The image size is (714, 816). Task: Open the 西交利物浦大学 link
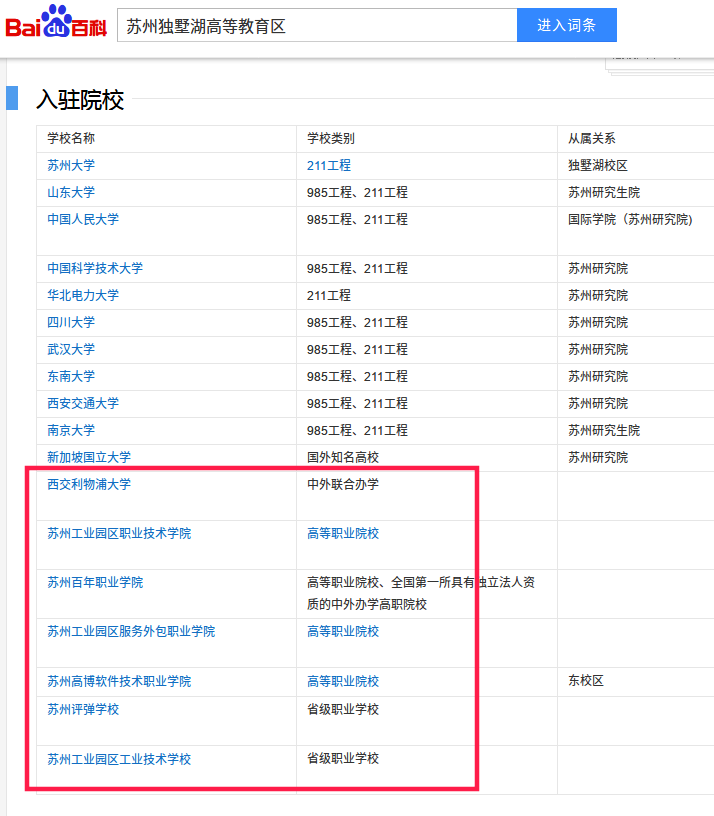tap(89, 484)
